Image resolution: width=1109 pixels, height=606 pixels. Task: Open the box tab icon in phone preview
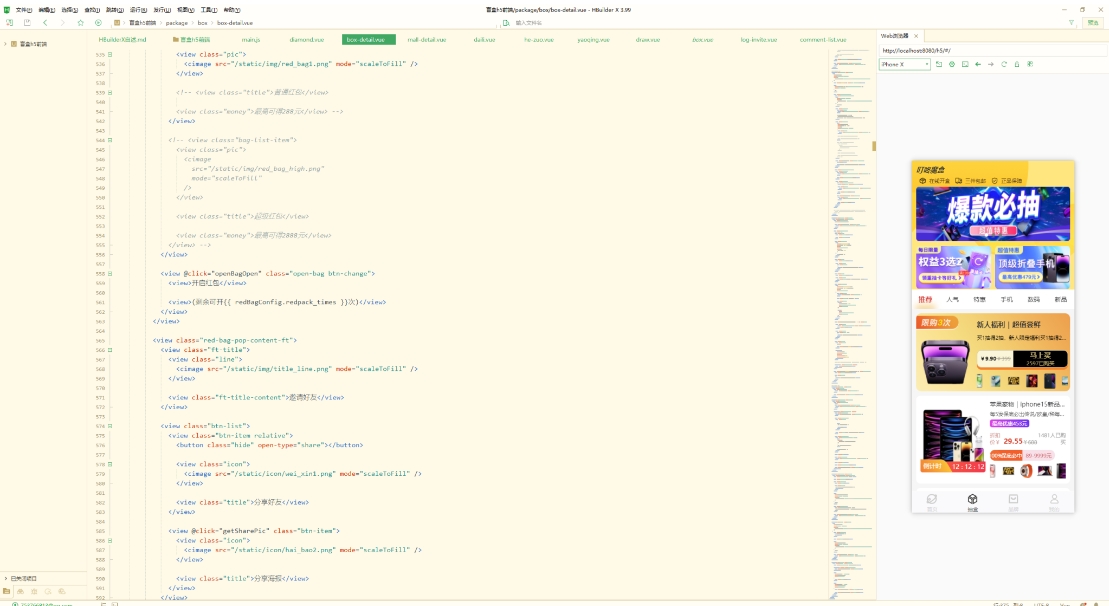coord(972,501)
